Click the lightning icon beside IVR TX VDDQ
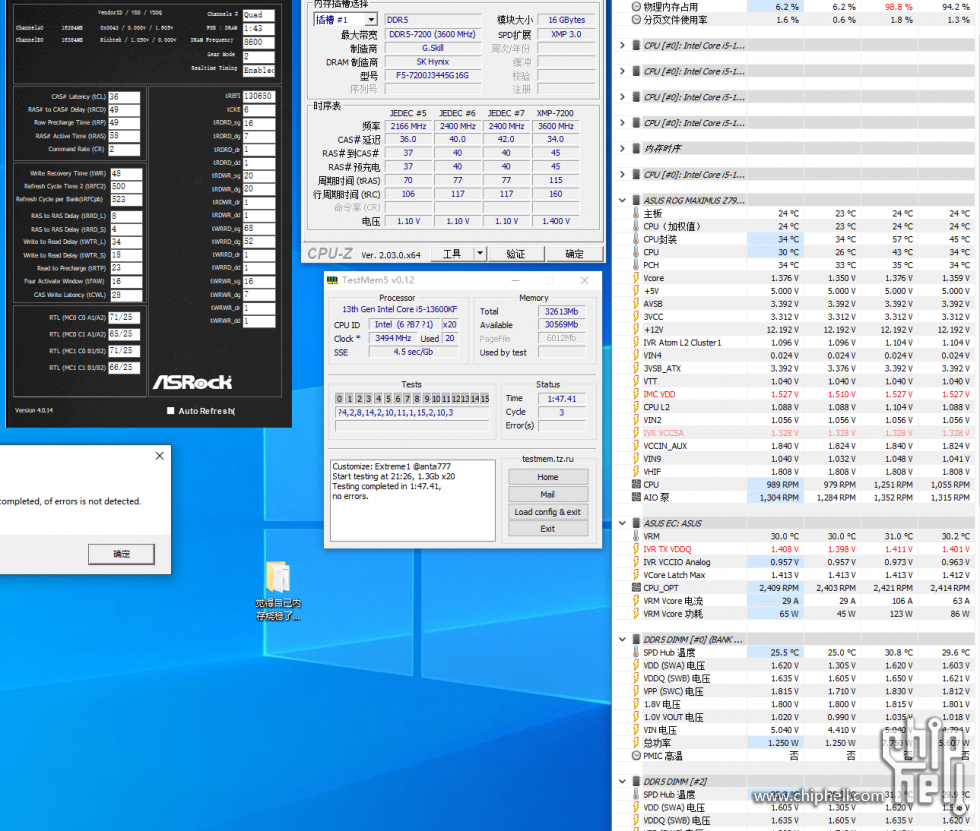The image size is (980, 831). (636, 549)
